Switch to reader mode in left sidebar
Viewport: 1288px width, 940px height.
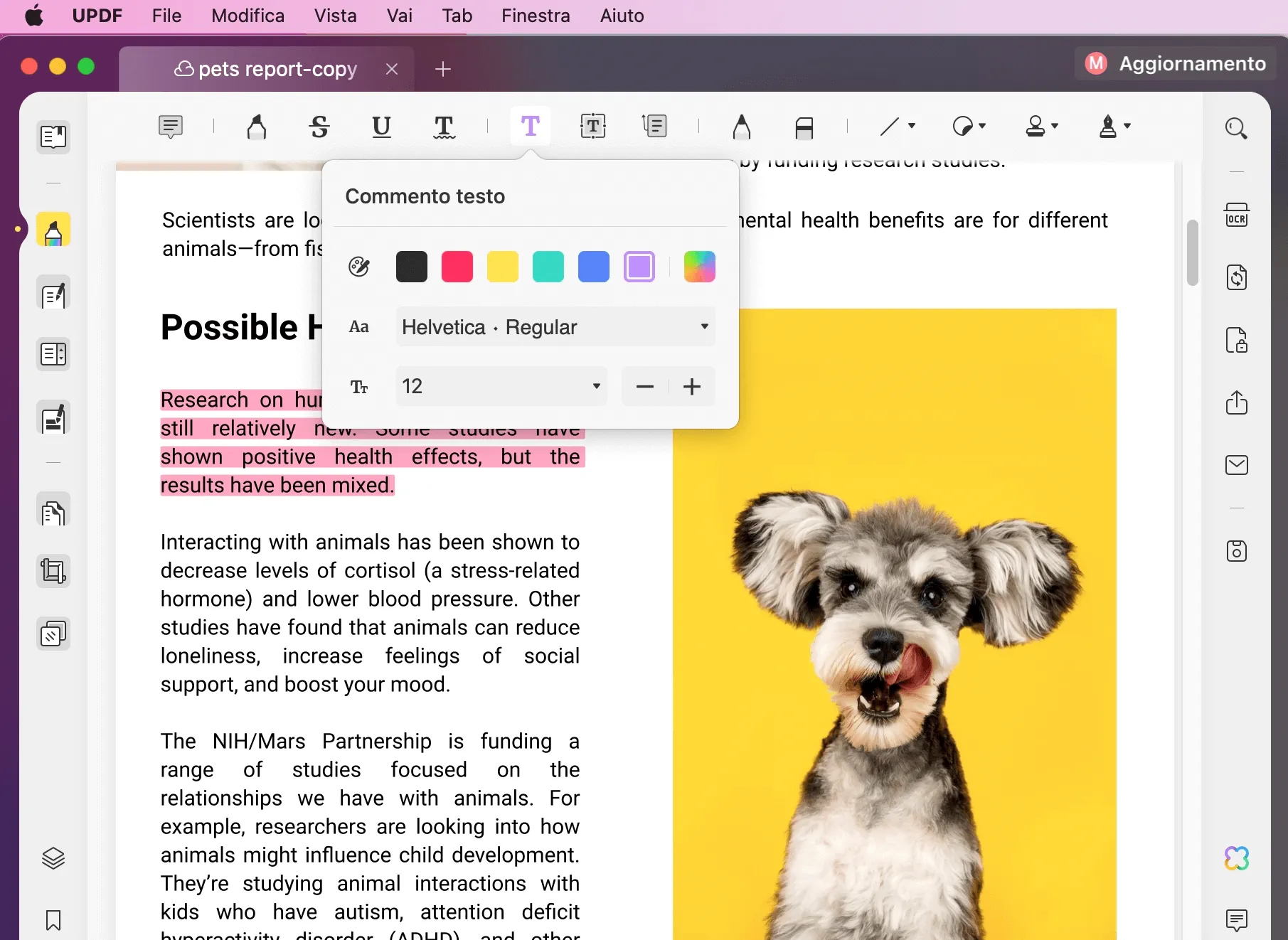click(x=53, y=136)
